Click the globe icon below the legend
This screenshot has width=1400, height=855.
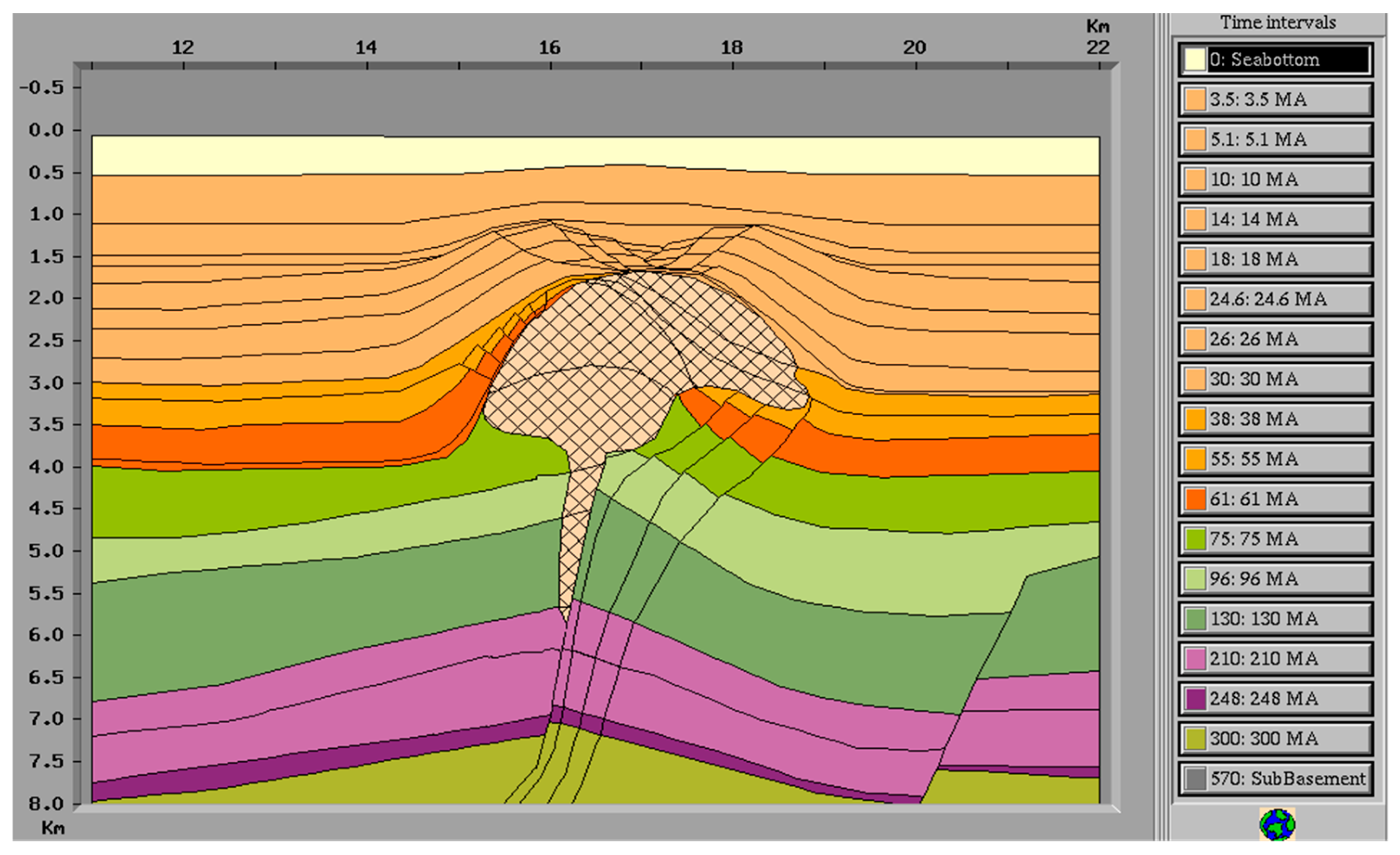click(x=1277, y=824)
